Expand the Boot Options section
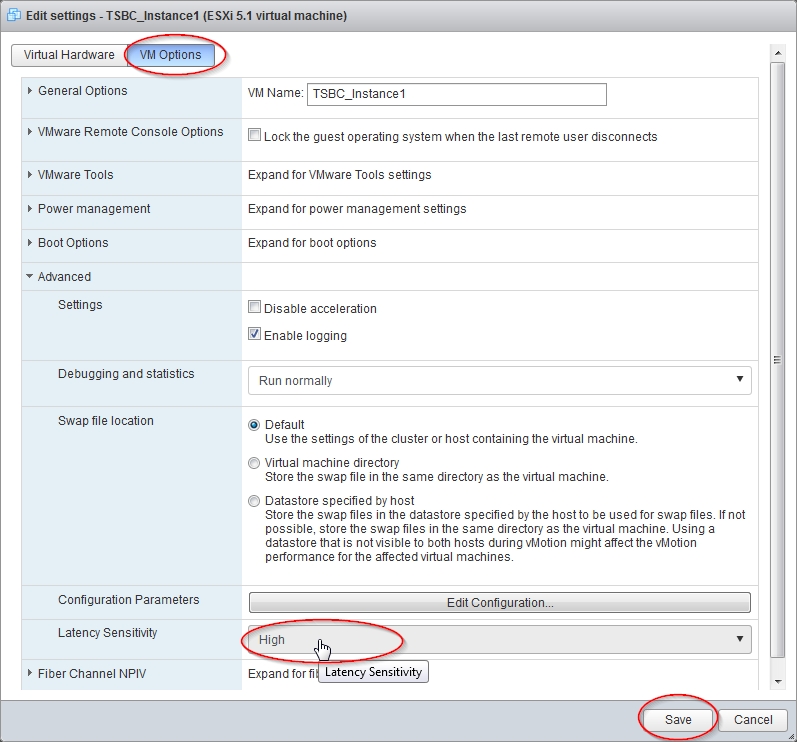This screenshot has width=797, height=742. coord(72,243)
